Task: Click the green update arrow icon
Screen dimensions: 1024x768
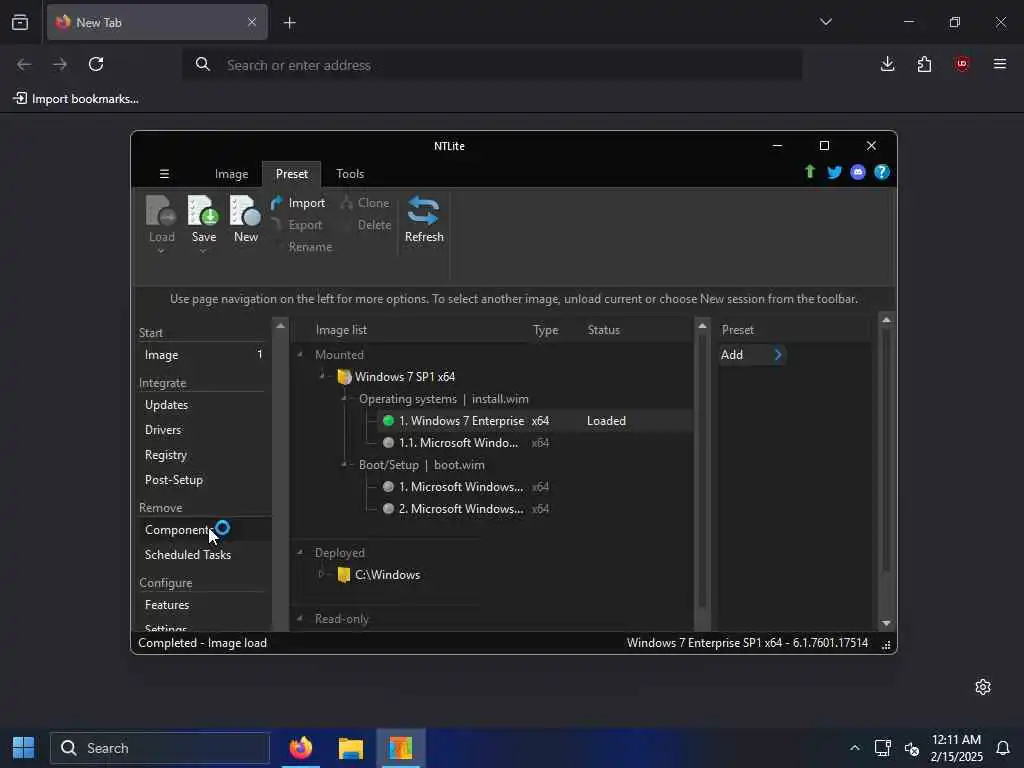Action: tap(810, 172)
